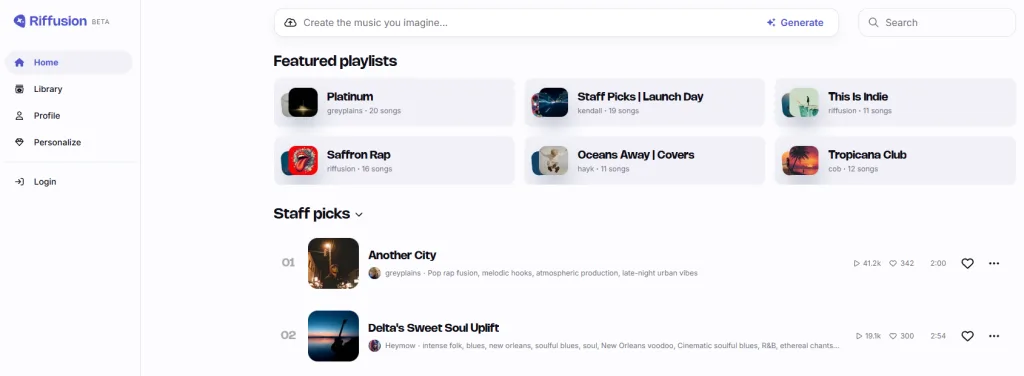Click the Personalize diamond icon

[x=20, y=142]
